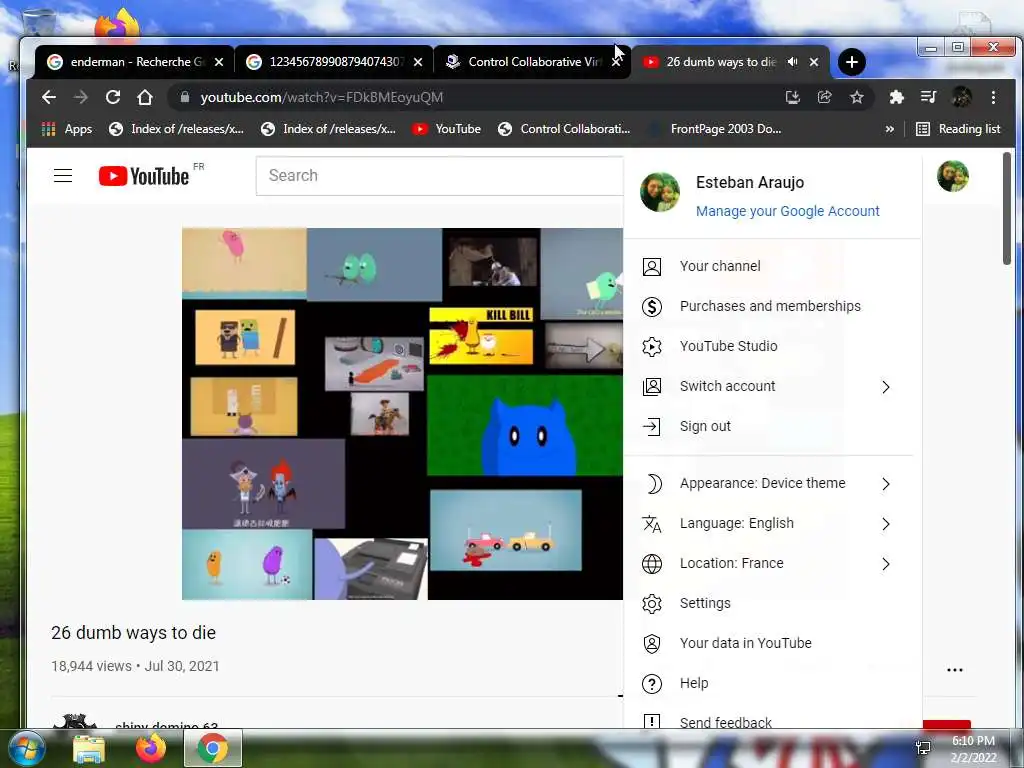The image size is (1024, 768).
Task: Open YouTube Studio from menu
Action: (x=773, y=346)
